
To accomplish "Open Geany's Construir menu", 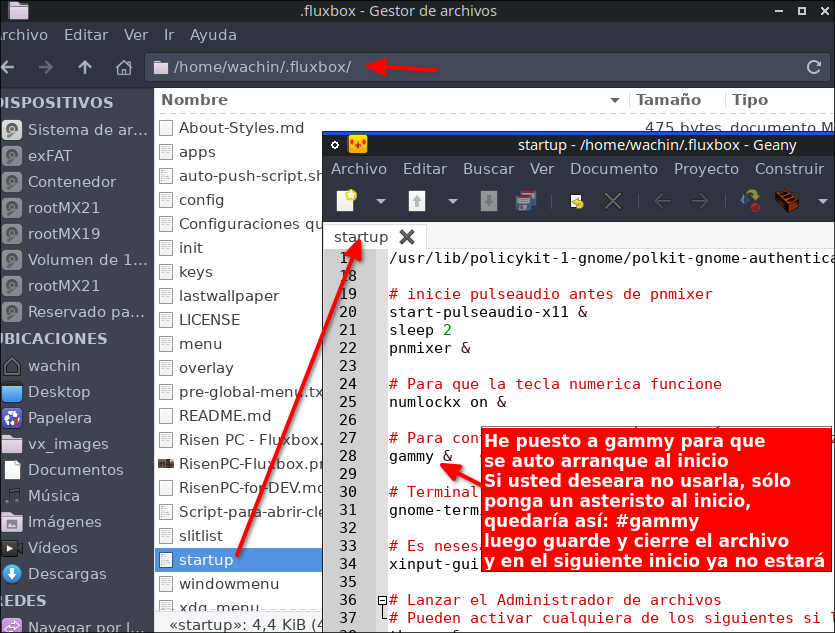I will click(789, 169).
